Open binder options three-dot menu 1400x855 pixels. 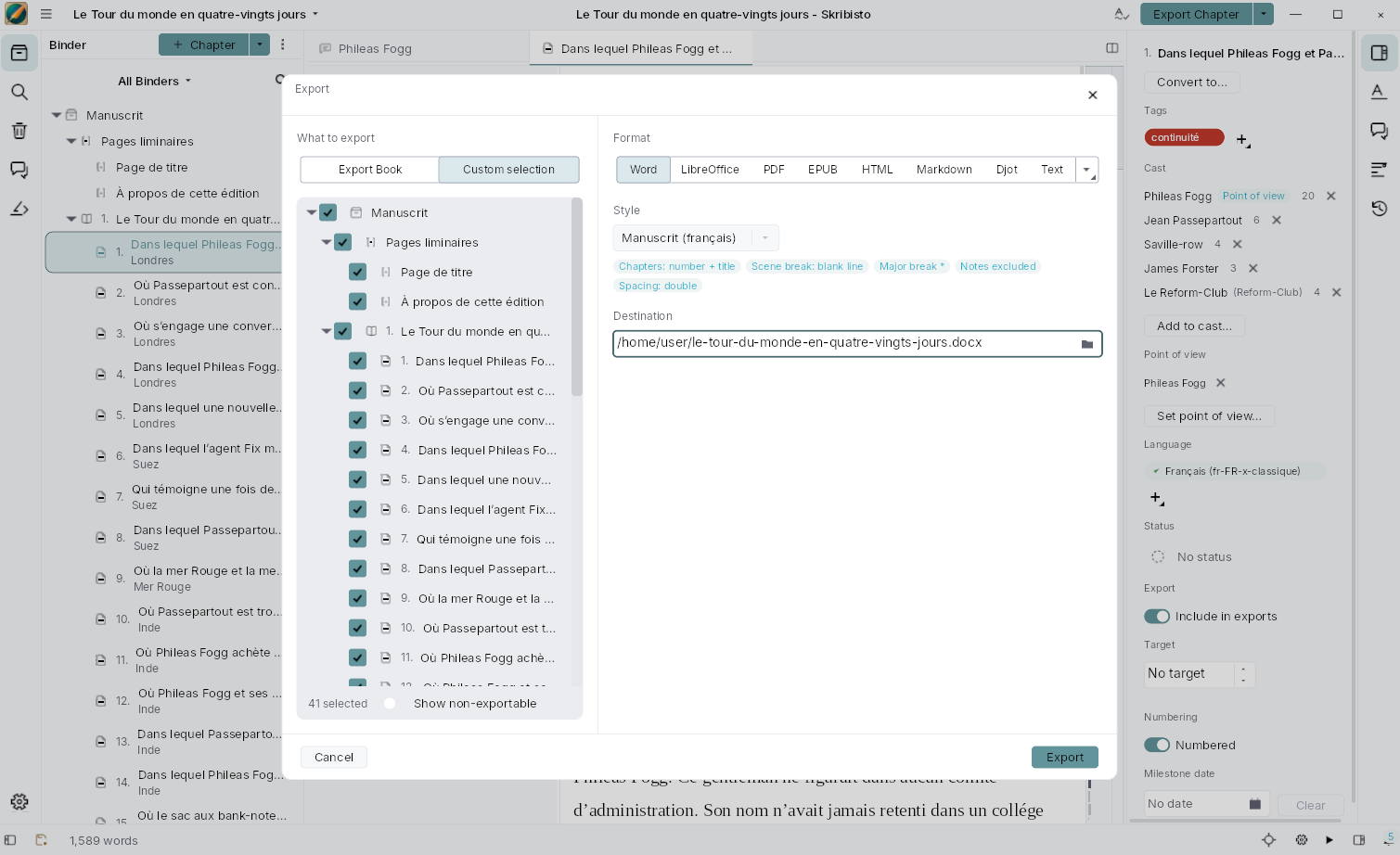click(x=283, y=45)
